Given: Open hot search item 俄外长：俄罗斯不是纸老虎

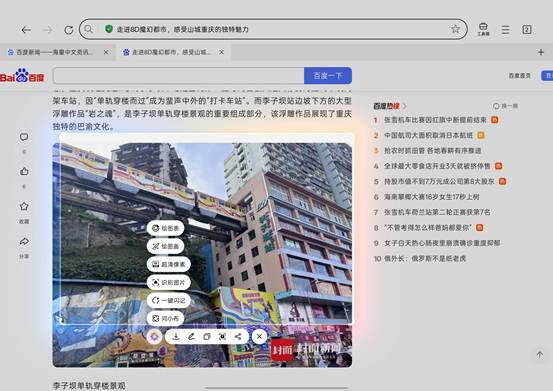Looking at the screenshot, I should pyautogui.click(x=425, y=258).
